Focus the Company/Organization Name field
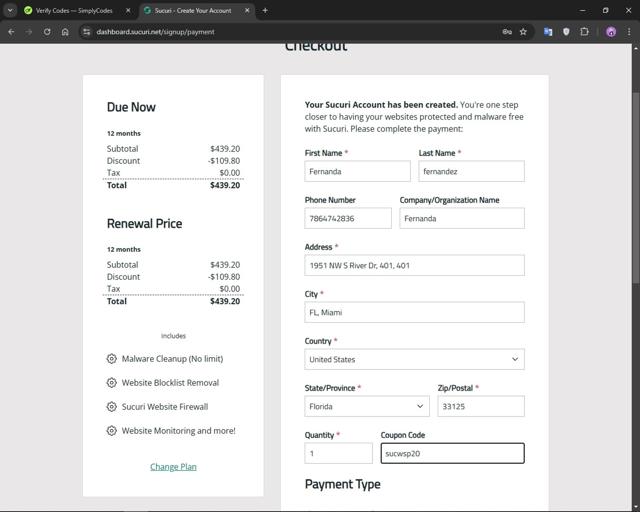Viewport: 640px width, 512px height. coord(462,218)
